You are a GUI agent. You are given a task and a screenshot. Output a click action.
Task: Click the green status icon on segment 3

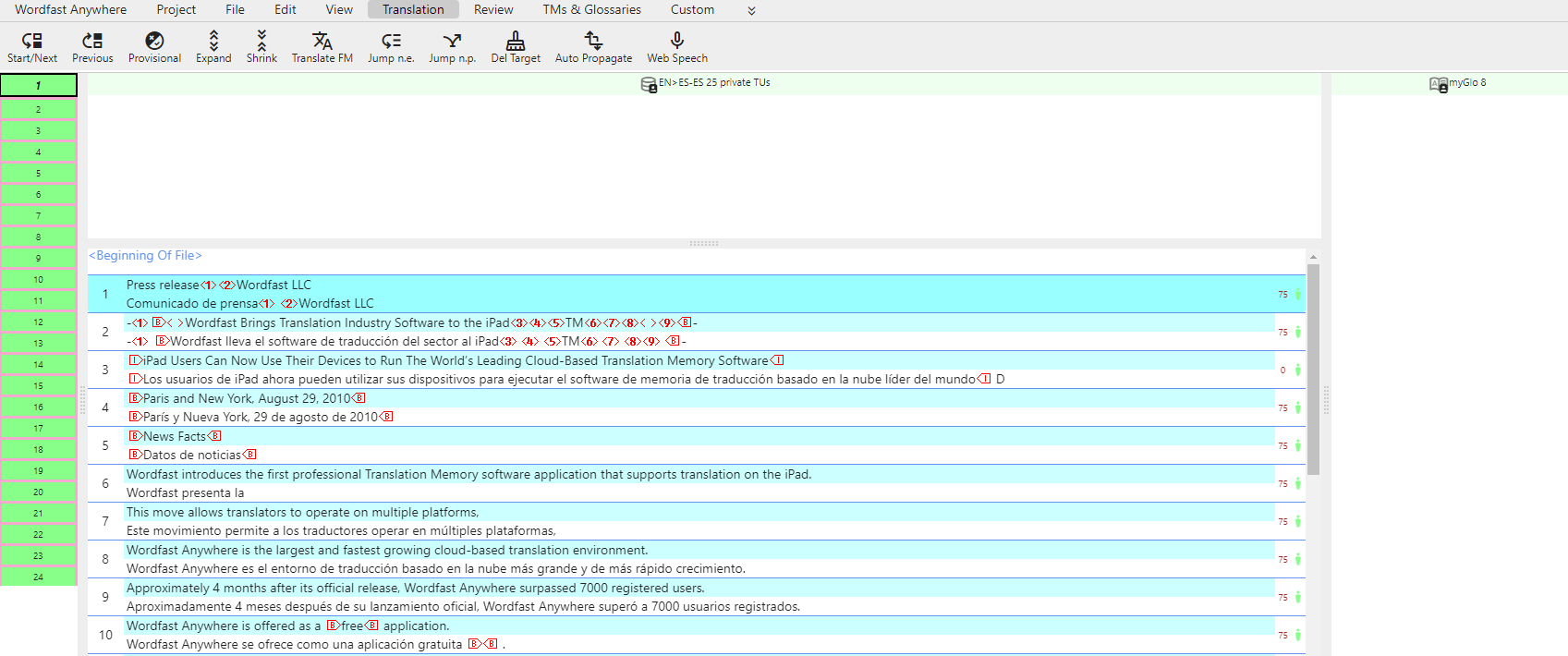coord(1298,370)
